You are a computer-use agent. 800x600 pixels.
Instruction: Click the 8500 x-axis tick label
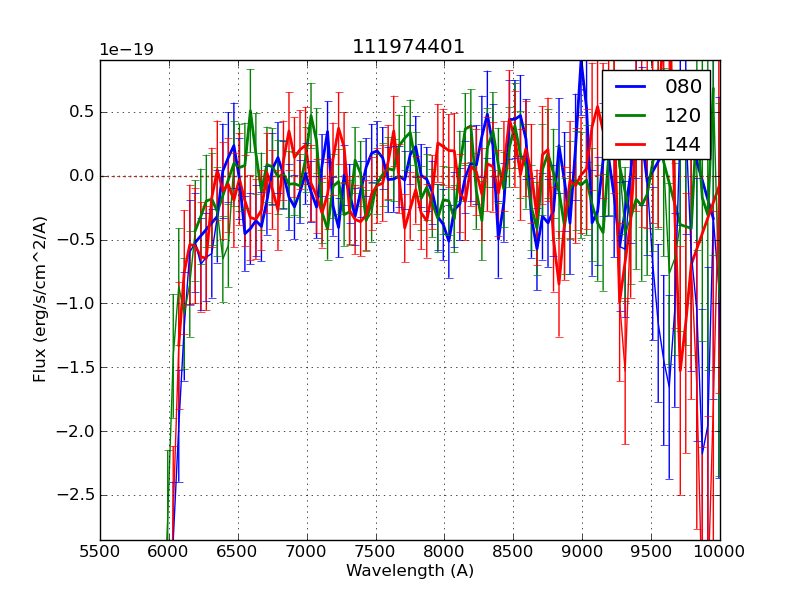(x=513, y=551)
